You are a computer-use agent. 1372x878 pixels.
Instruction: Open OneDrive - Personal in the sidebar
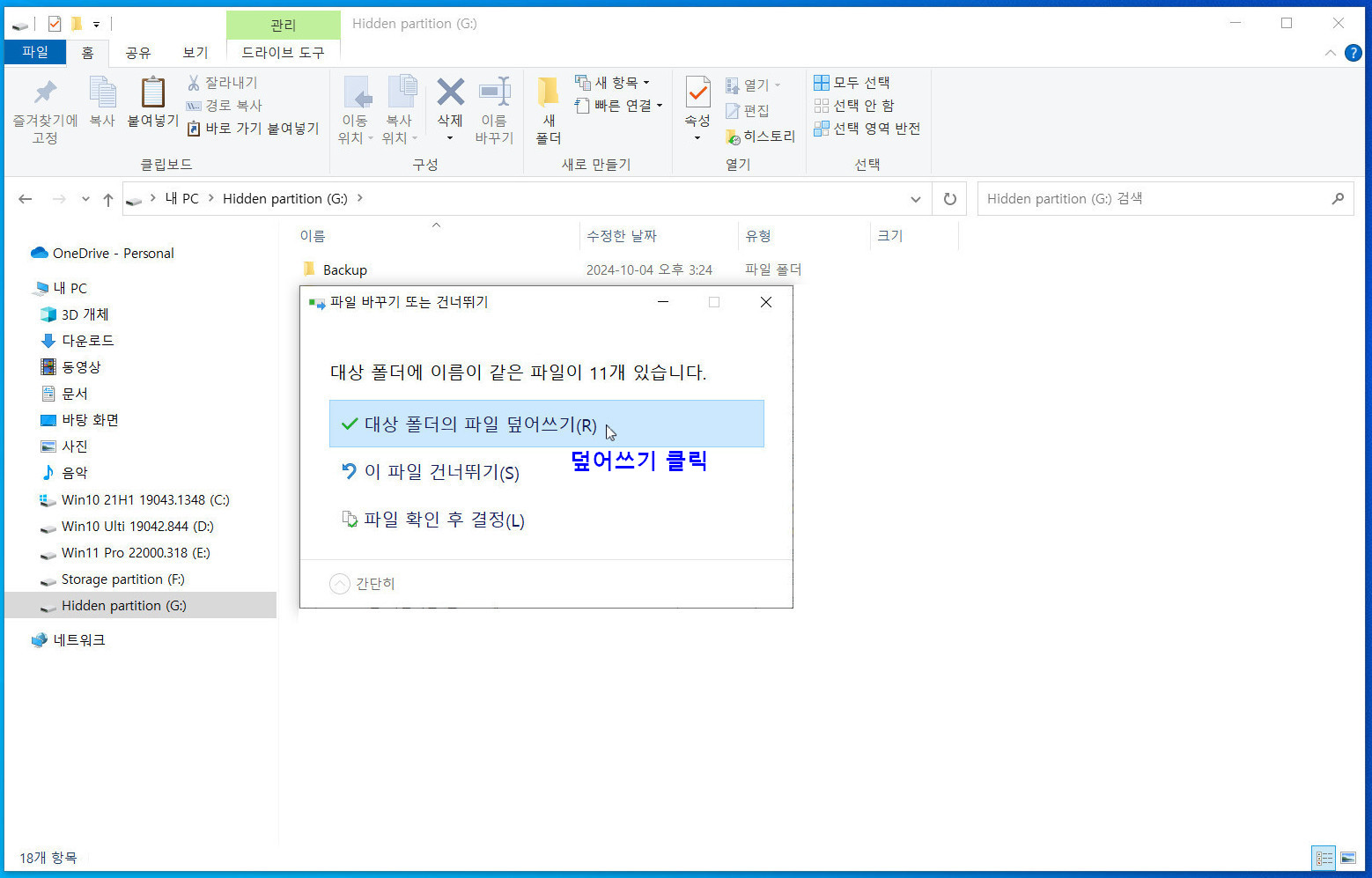[113, 254]
